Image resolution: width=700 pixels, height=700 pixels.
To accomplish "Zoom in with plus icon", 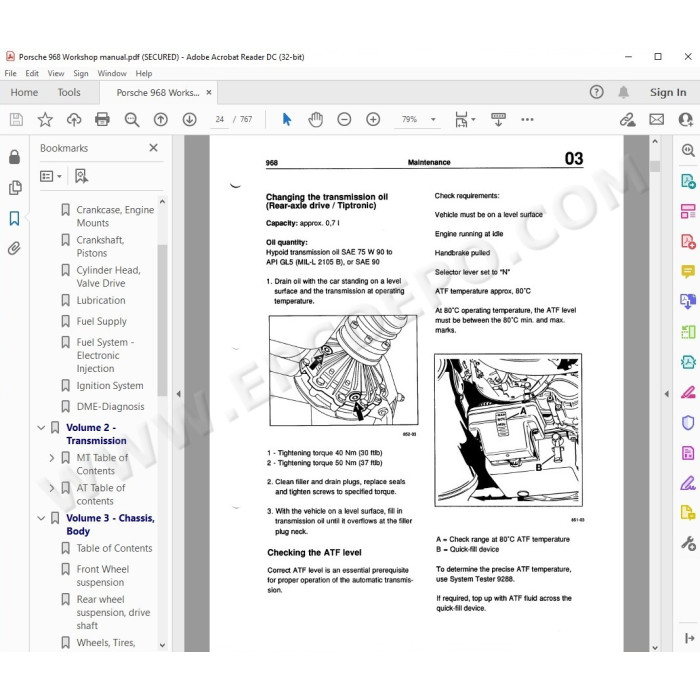I will pyautogui.click(x=373, y=119).
